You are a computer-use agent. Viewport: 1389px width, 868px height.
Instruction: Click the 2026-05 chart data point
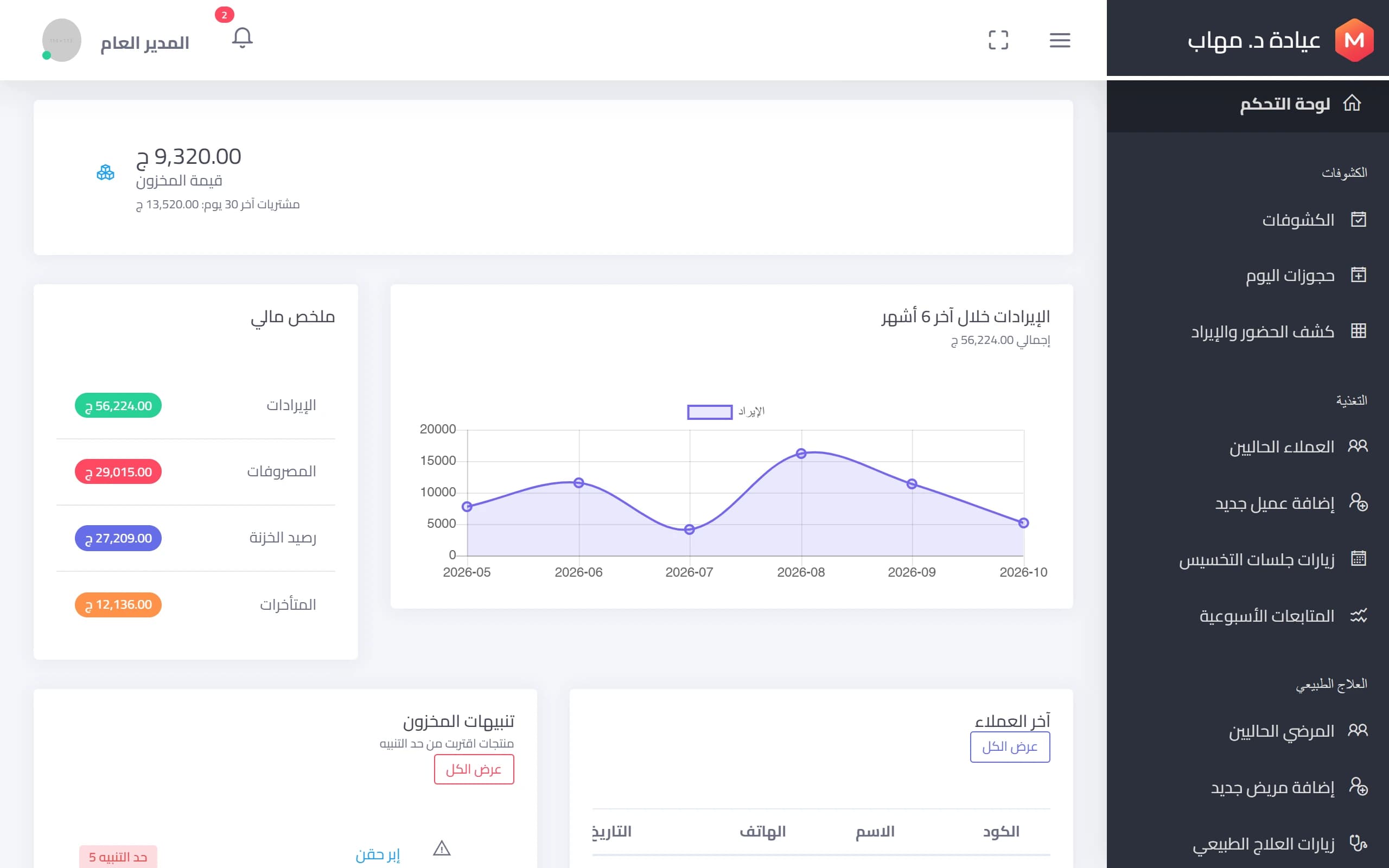[x=467, y=506]
